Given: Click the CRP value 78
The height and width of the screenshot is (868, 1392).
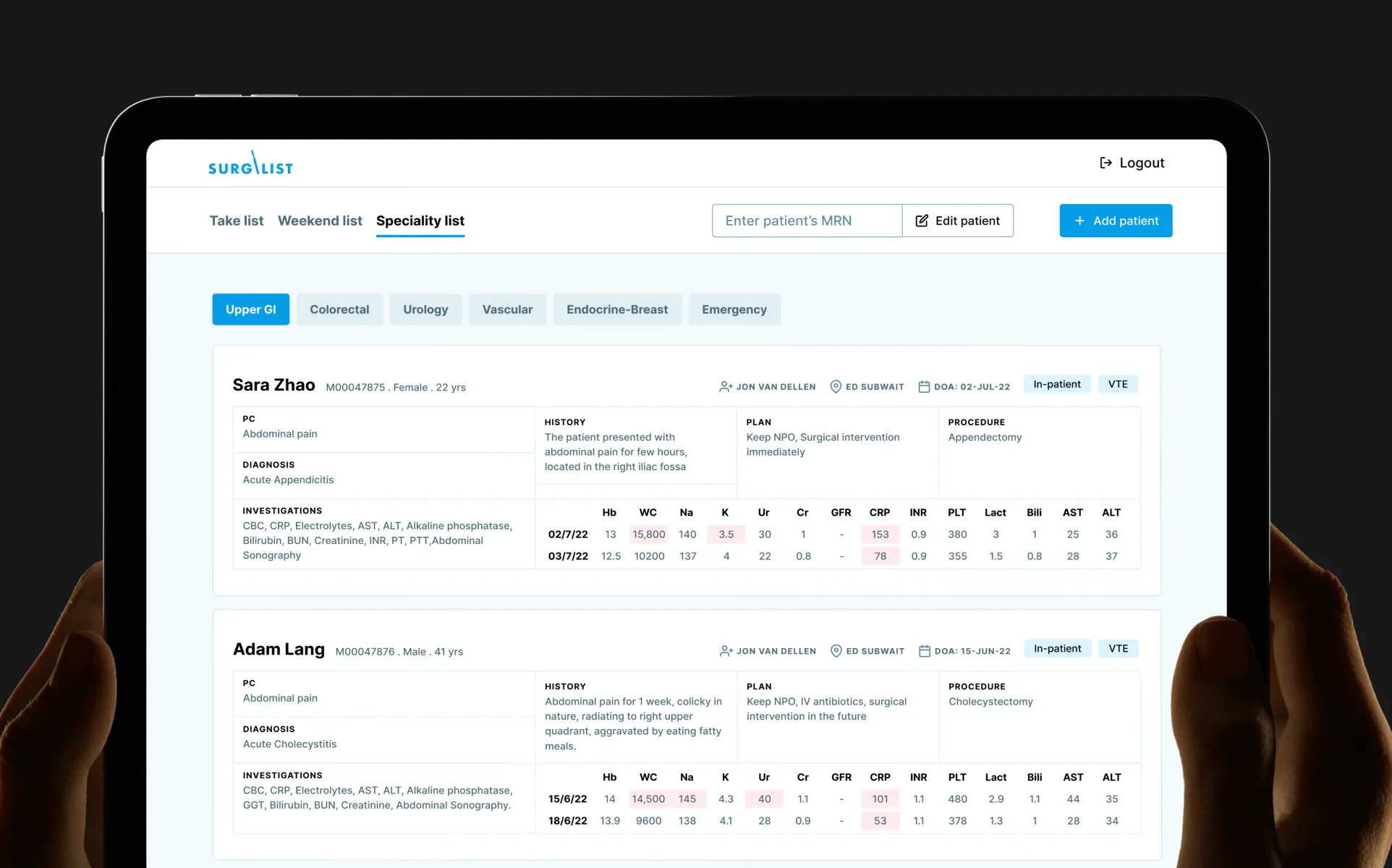Looking at the screenshot, I should point(880,556).
